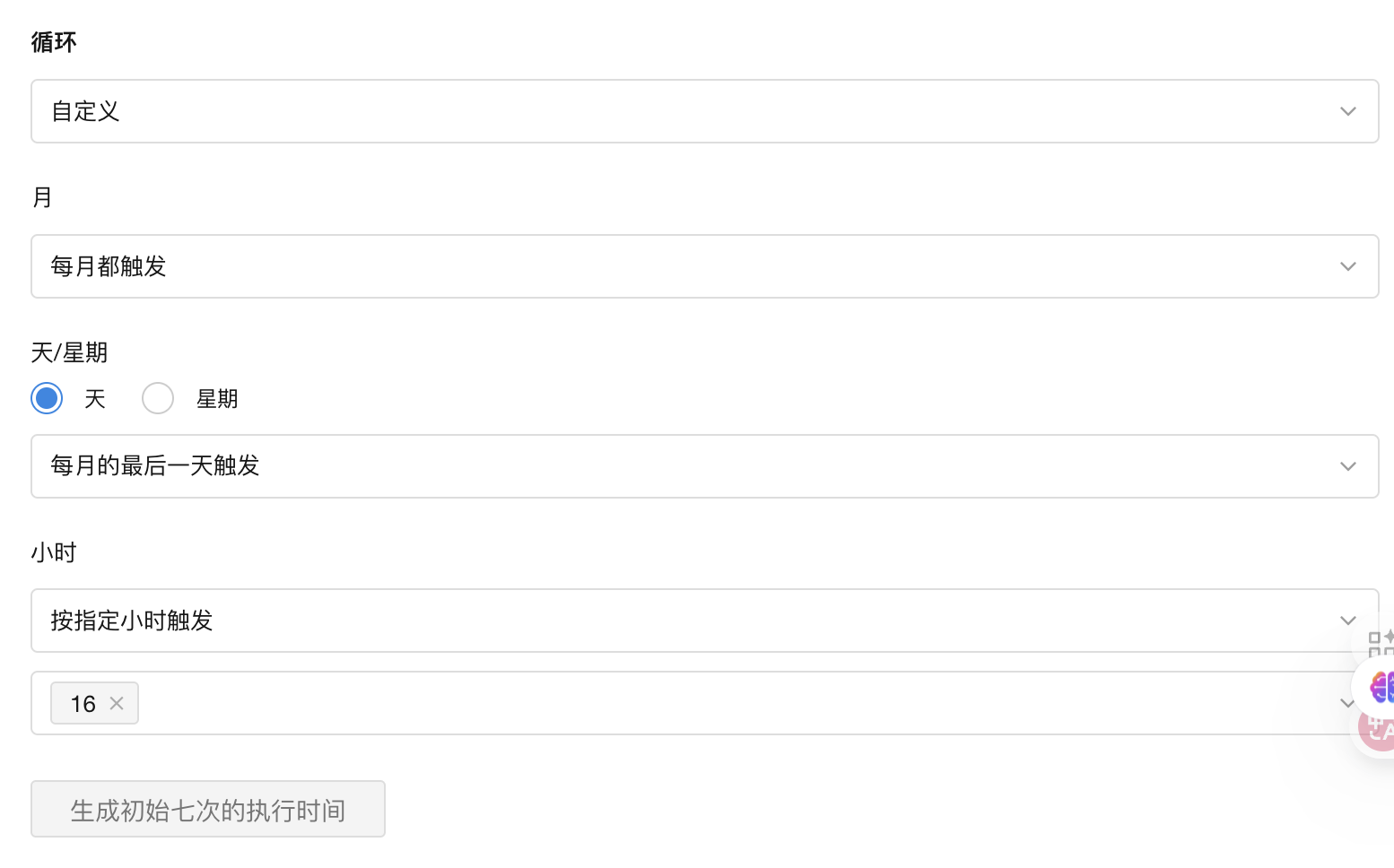Click chevron arrow of 按指定小时触发 dropdown
This screenshot has height=868, width=1394.
coord(1347,621)
